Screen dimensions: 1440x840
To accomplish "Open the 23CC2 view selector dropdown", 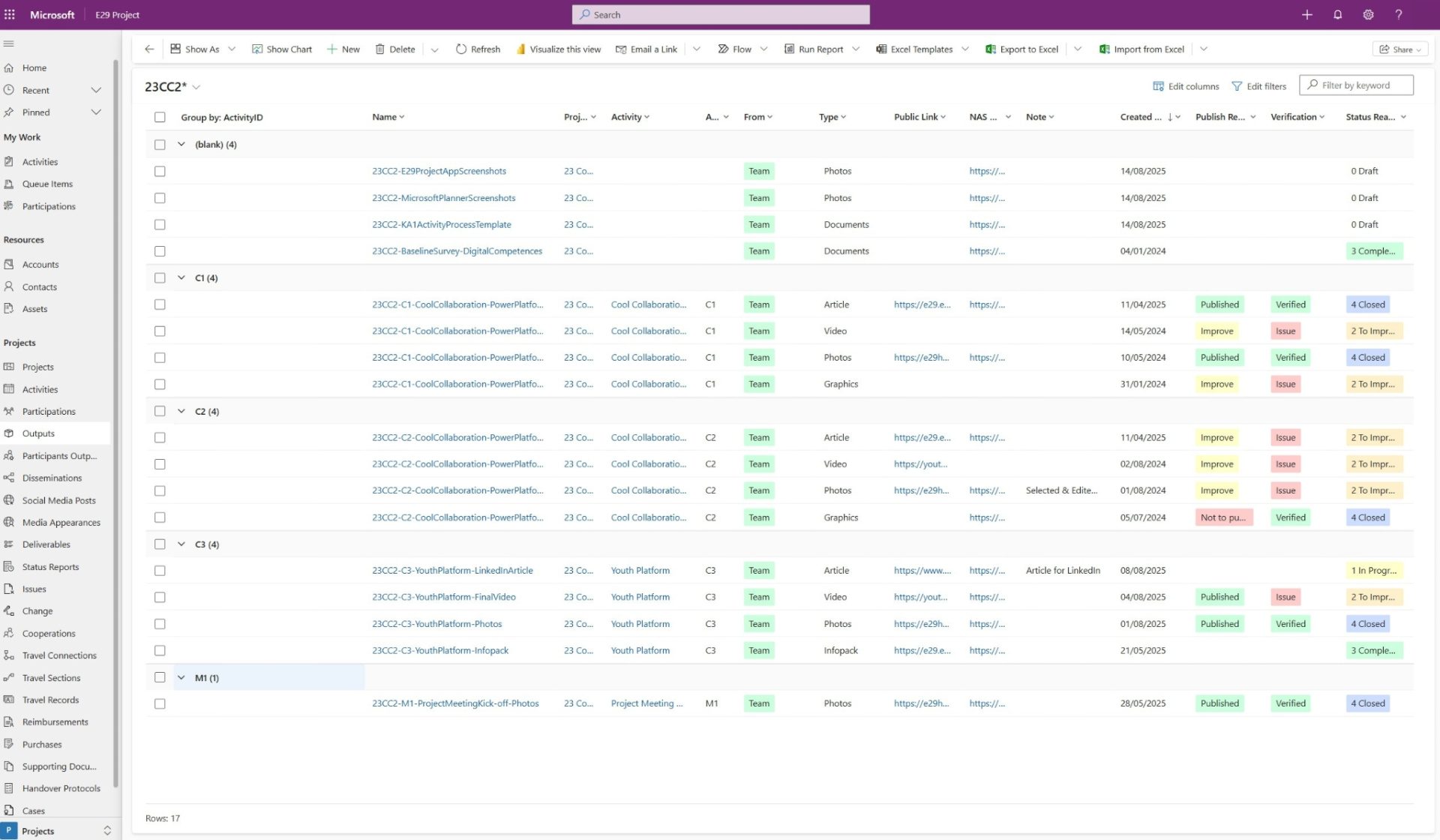I will tap(196, 87).
